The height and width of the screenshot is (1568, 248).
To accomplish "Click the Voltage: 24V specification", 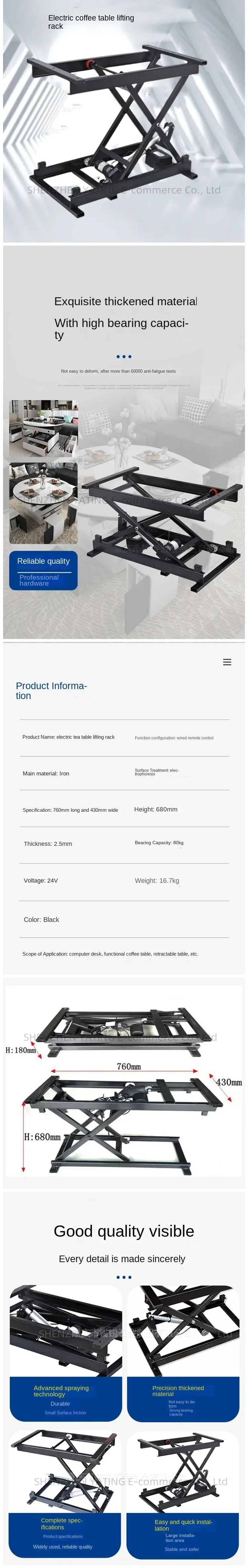I will (41, 880).
